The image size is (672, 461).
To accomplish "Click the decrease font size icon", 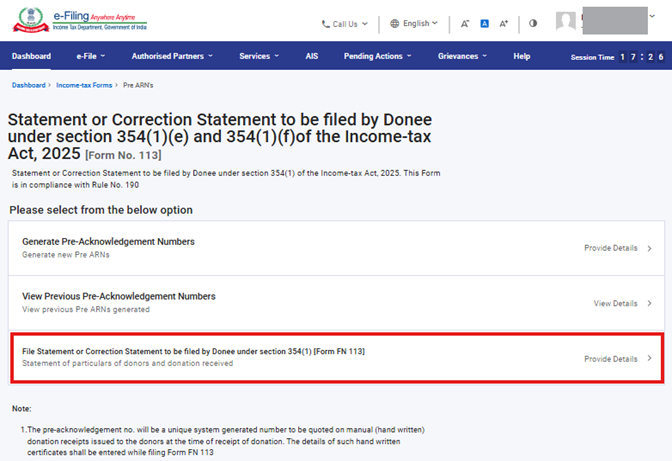I will (465, 23).
